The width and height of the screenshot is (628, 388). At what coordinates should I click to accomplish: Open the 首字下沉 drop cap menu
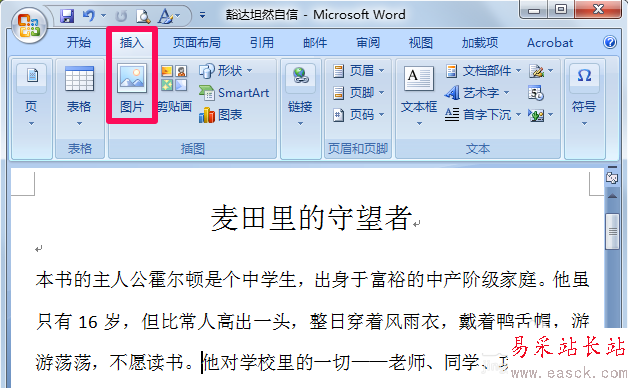(x=483, y=115)
